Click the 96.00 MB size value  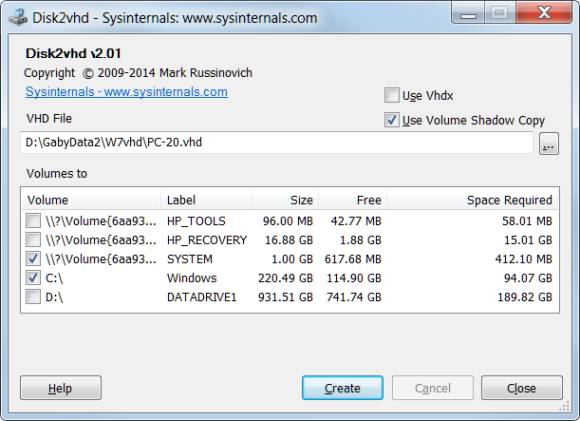pyautogui.click(x=288, y=221)
